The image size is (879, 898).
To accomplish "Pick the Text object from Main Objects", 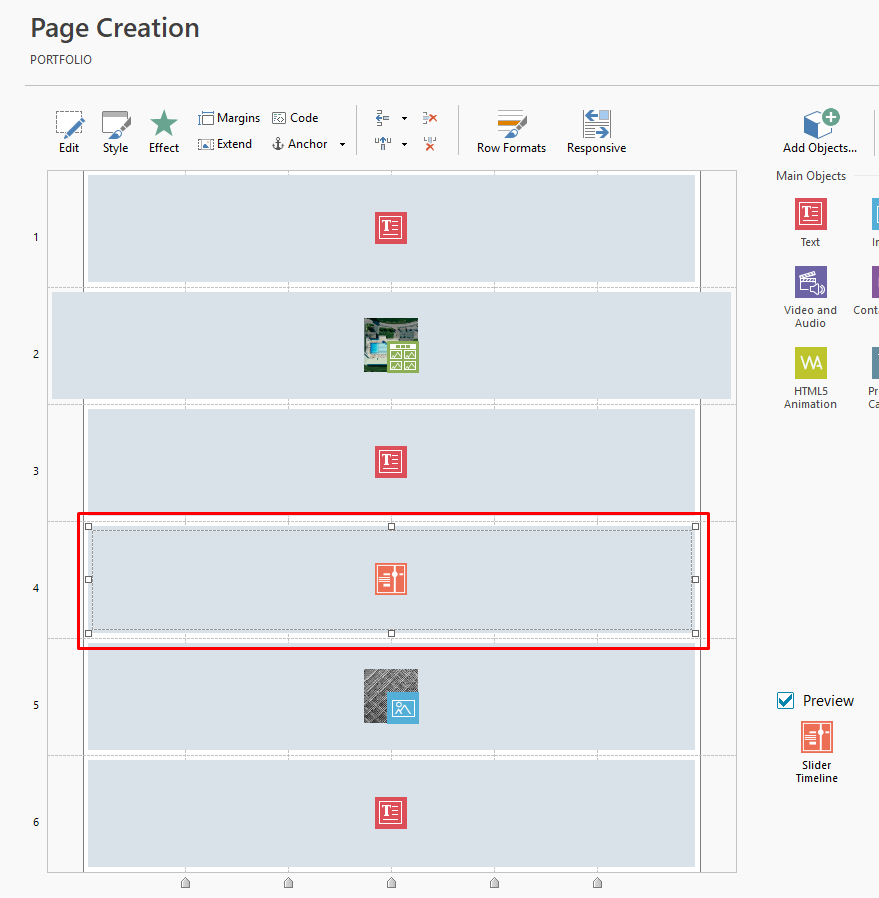I will click(810, 222).
